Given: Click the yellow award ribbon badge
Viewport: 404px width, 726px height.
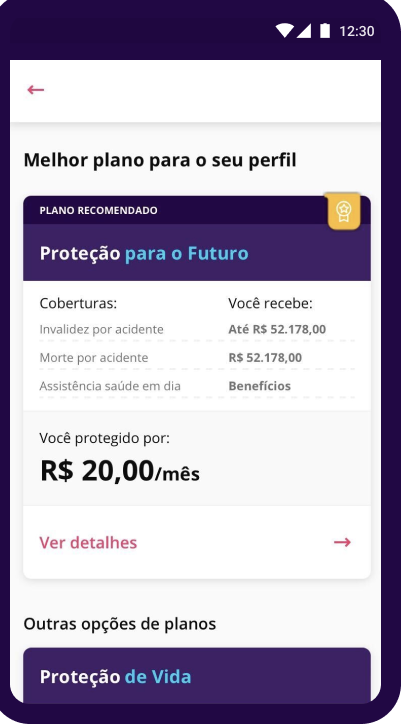Looking at the screenshot, I should tap(343, 211).
